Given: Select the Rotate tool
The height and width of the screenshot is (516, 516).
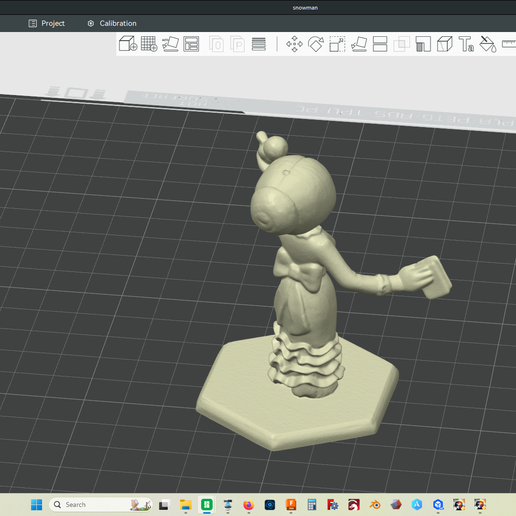Looking at the screenshot, I should click(316, 44).
